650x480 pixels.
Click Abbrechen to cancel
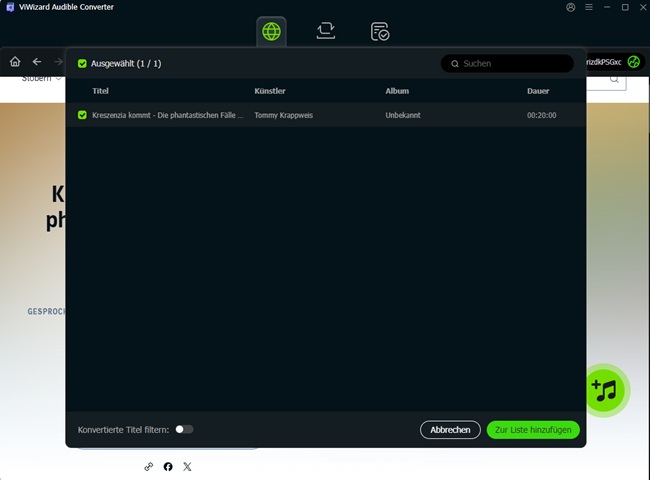[450, 430]
